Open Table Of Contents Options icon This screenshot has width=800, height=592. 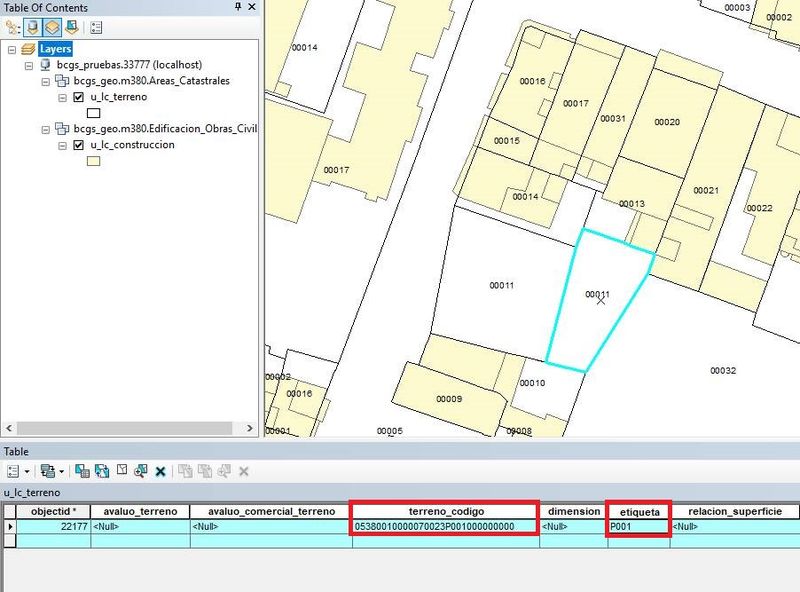[x=96, y=27]
